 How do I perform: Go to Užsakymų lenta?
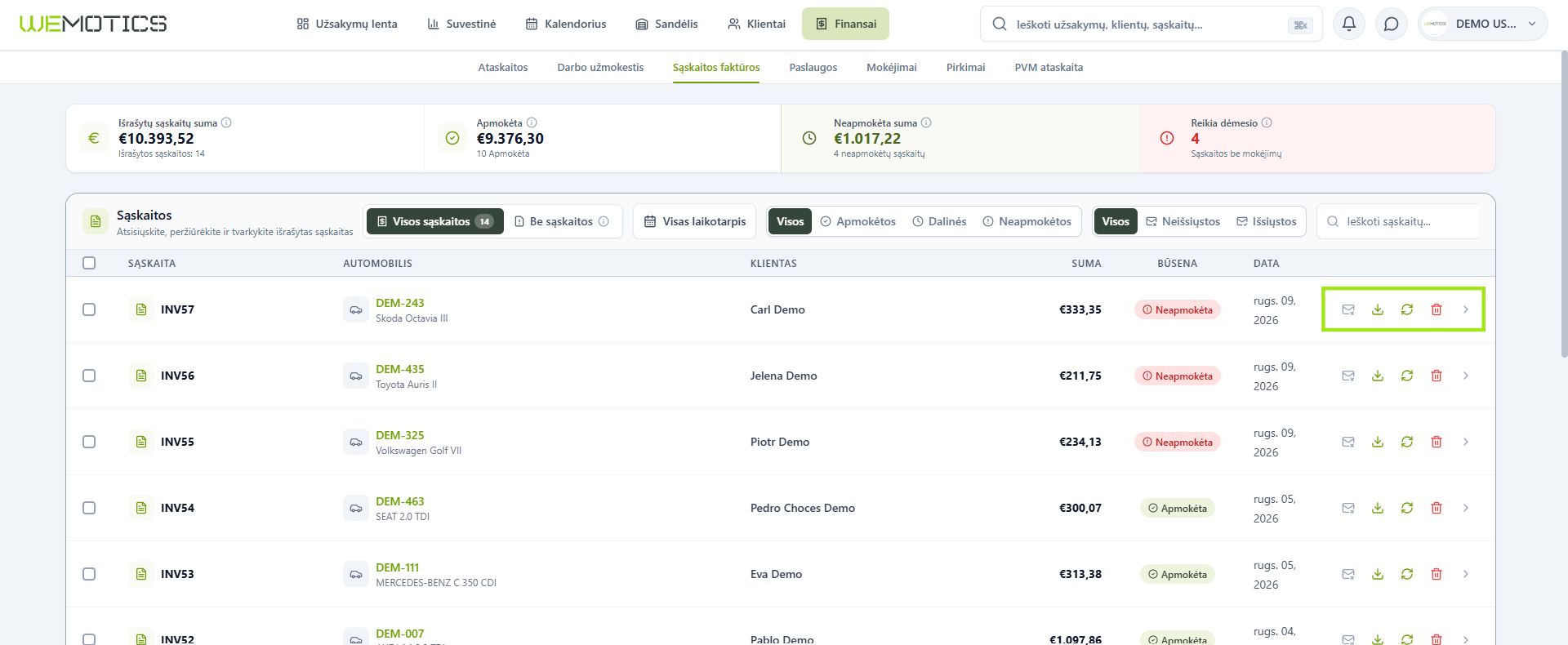point(347,24)
